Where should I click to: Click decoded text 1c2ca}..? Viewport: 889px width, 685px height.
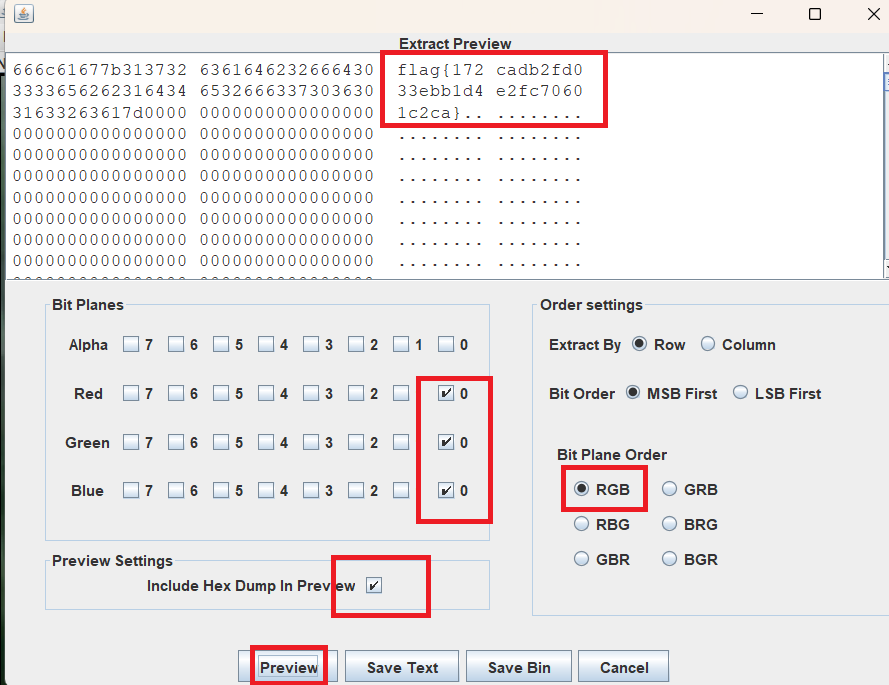pos(429,112)
